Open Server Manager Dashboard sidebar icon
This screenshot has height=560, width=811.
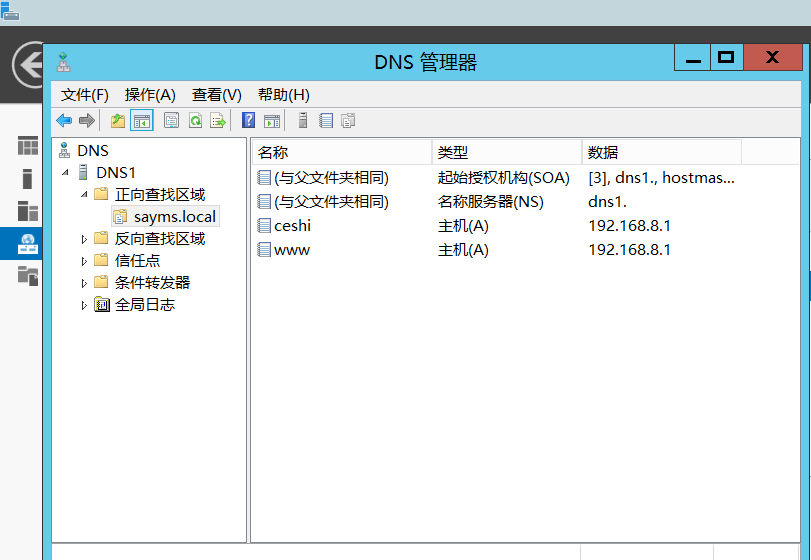click(x=28, y=146)
